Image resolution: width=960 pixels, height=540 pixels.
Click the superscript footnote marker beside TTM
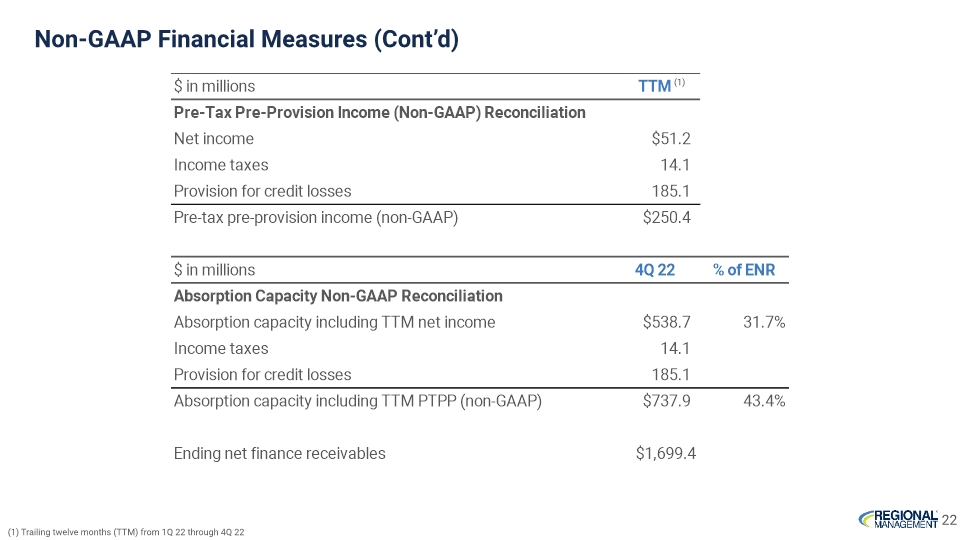pos(679,82)
